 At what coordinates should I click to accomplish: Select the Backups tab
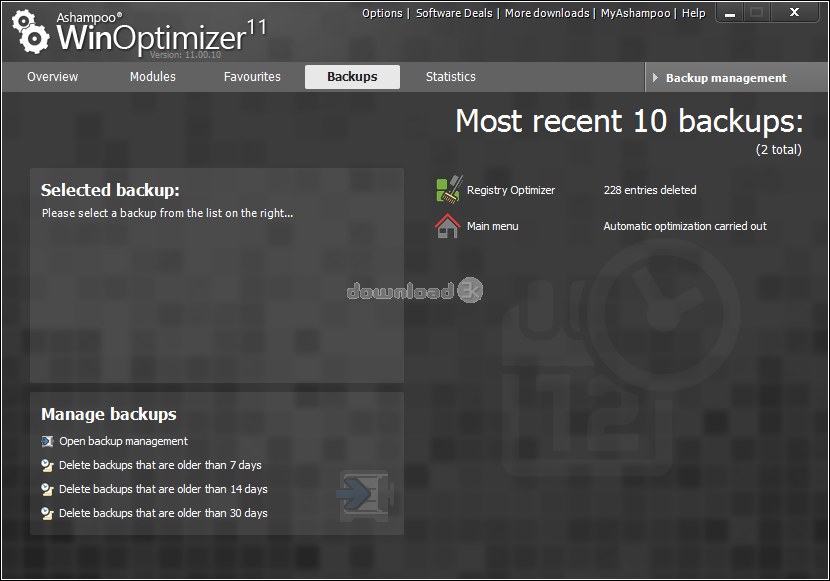tap(352, 77)
